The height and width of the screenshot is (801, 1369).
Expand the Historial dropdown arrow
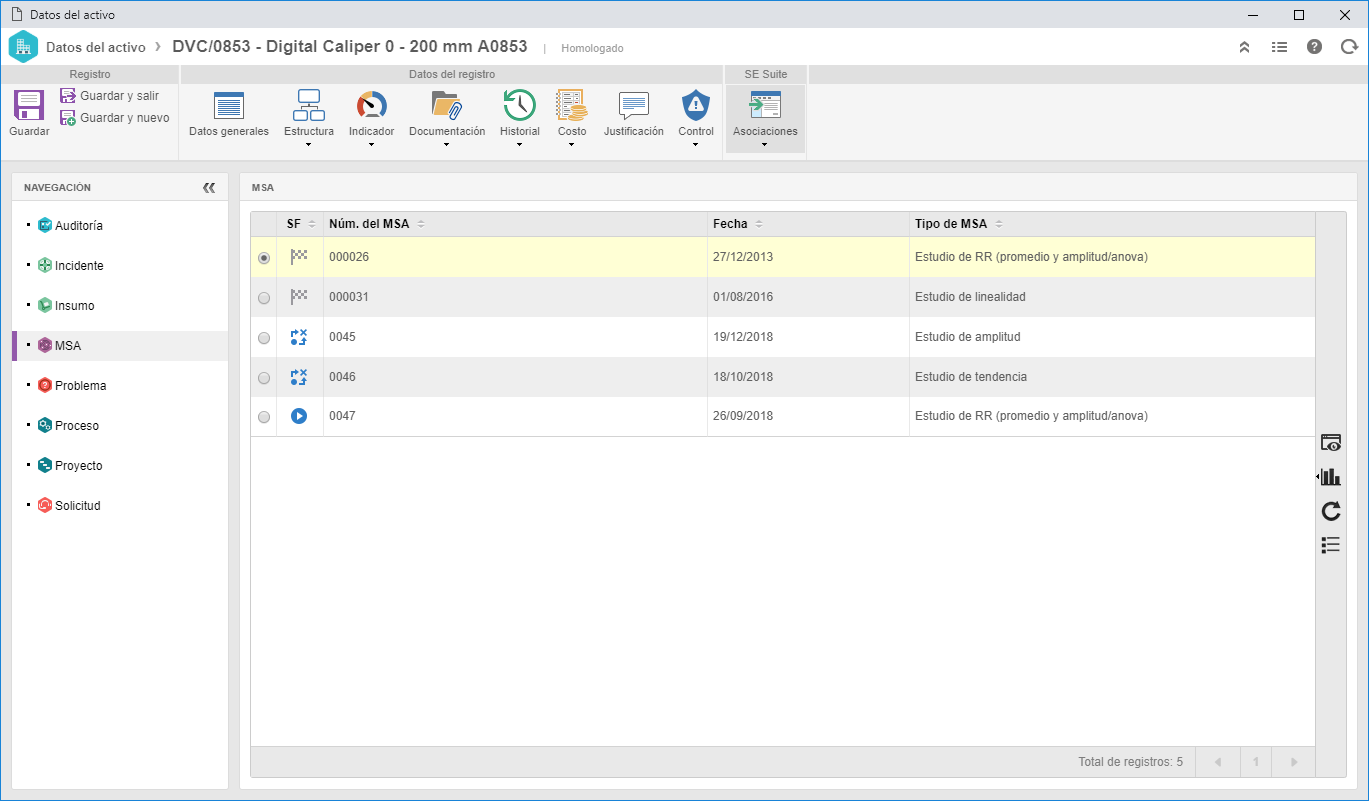coord(519,145)
